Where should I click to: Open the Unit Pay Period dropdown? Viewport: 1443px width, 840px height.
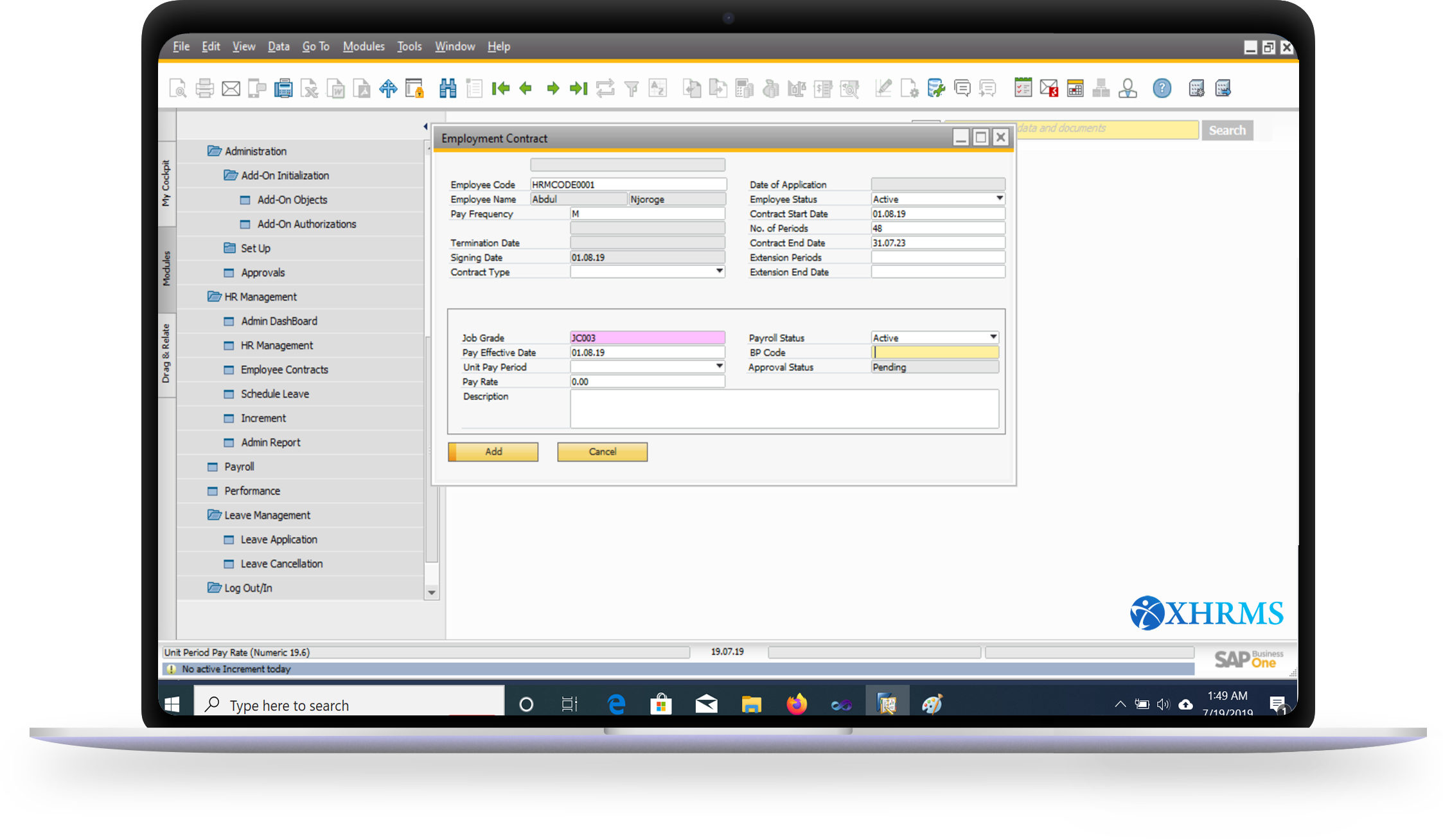pos(719,367)
